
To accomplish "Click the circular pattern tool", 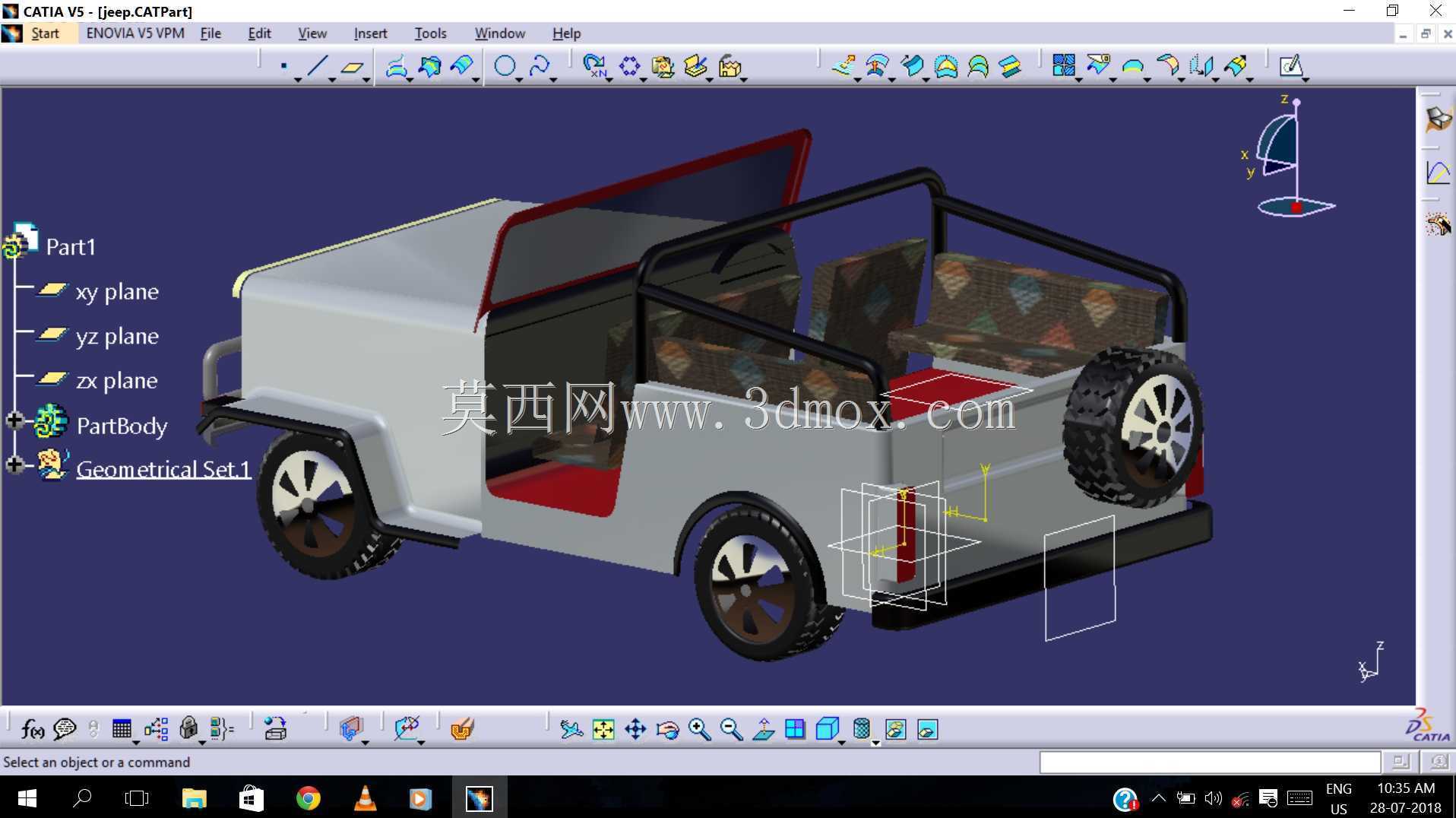I will 629,66.
